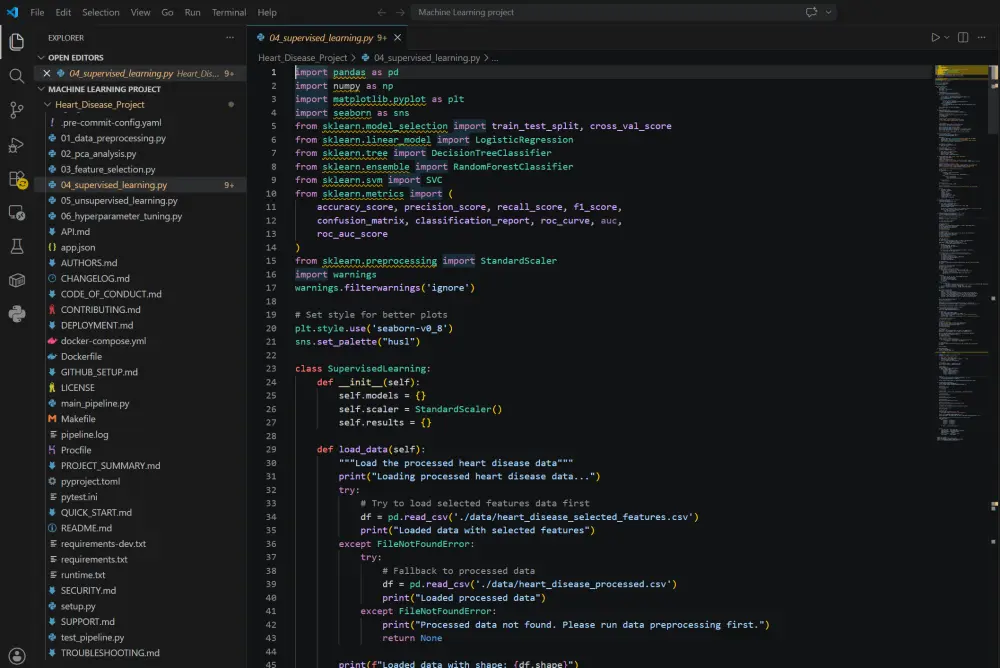
Task: Open the Run and Debug view
Action: coord(17,145)
